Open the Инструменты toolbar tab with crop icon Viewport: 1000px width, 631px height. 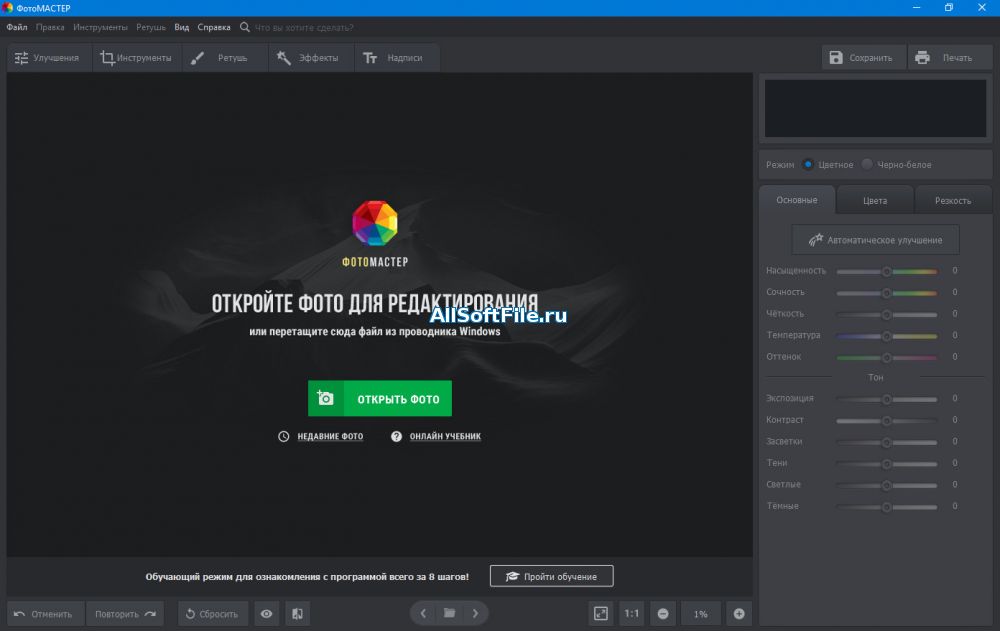(137, 58)
